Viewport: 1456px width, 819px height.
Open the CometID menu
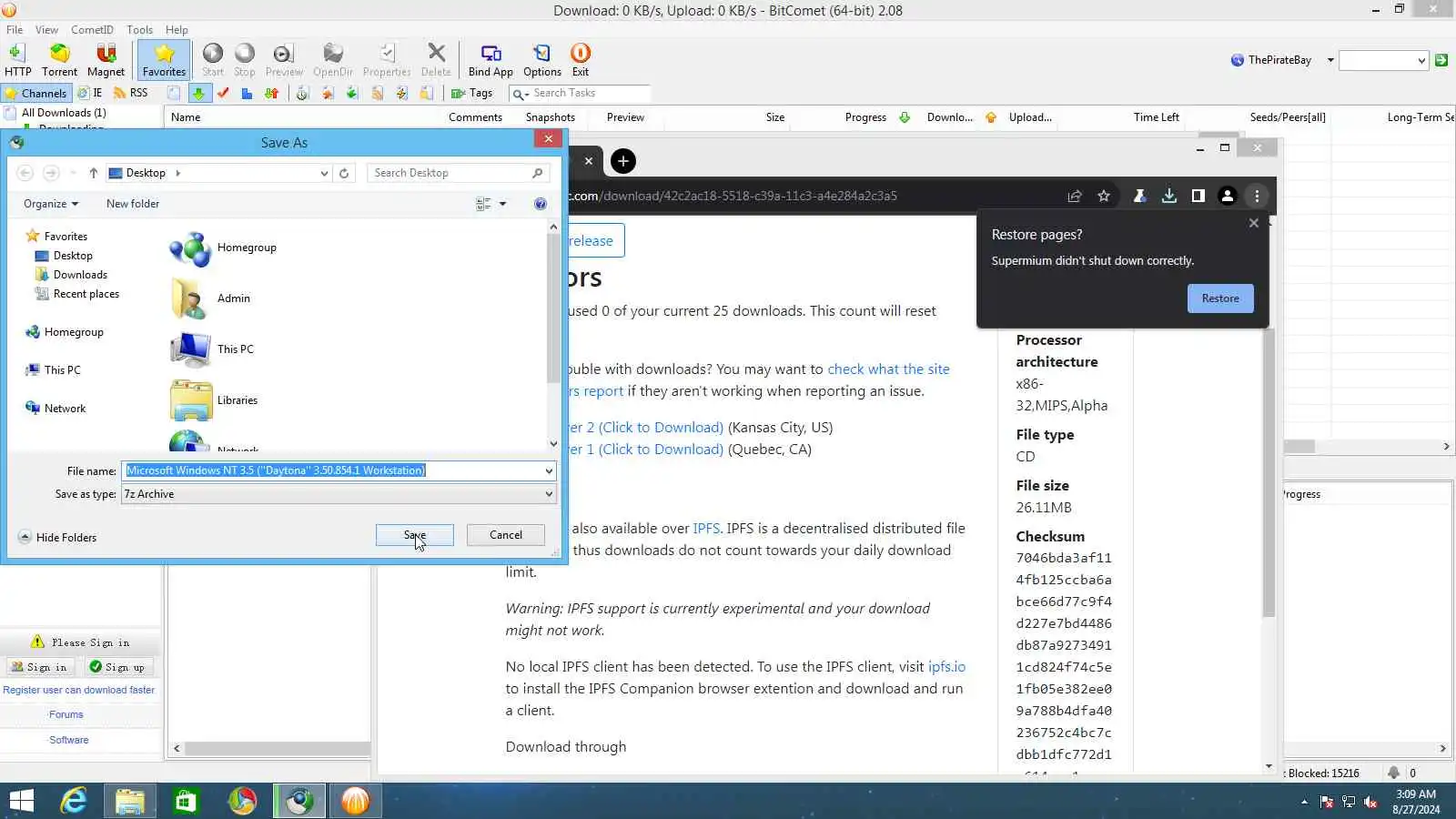(x=92, y=29)
